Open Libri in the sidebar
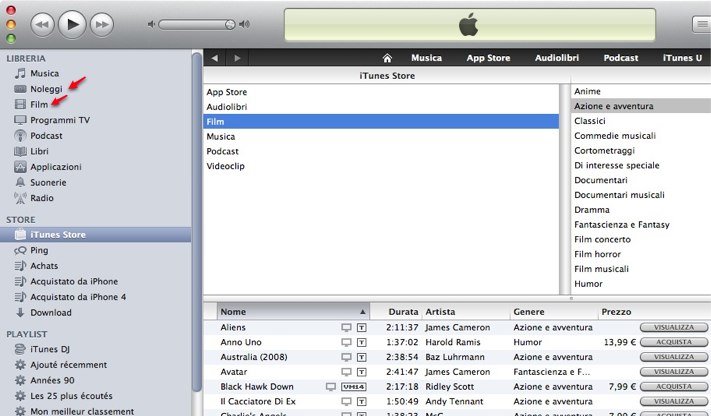711x416 pixels. click(x=39, y=151)
